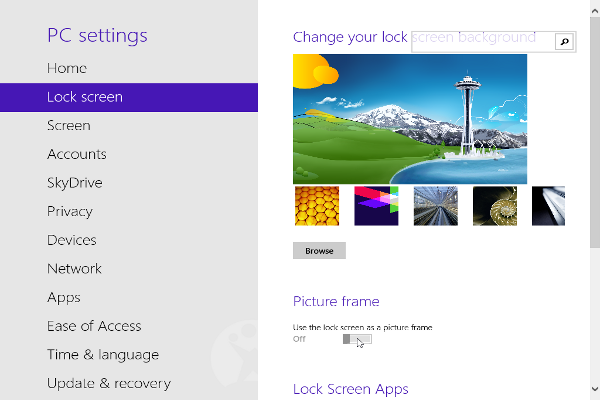Open SkyDrive settings
Viewport: 600px width, 400px height.
(x=75, y=183)
